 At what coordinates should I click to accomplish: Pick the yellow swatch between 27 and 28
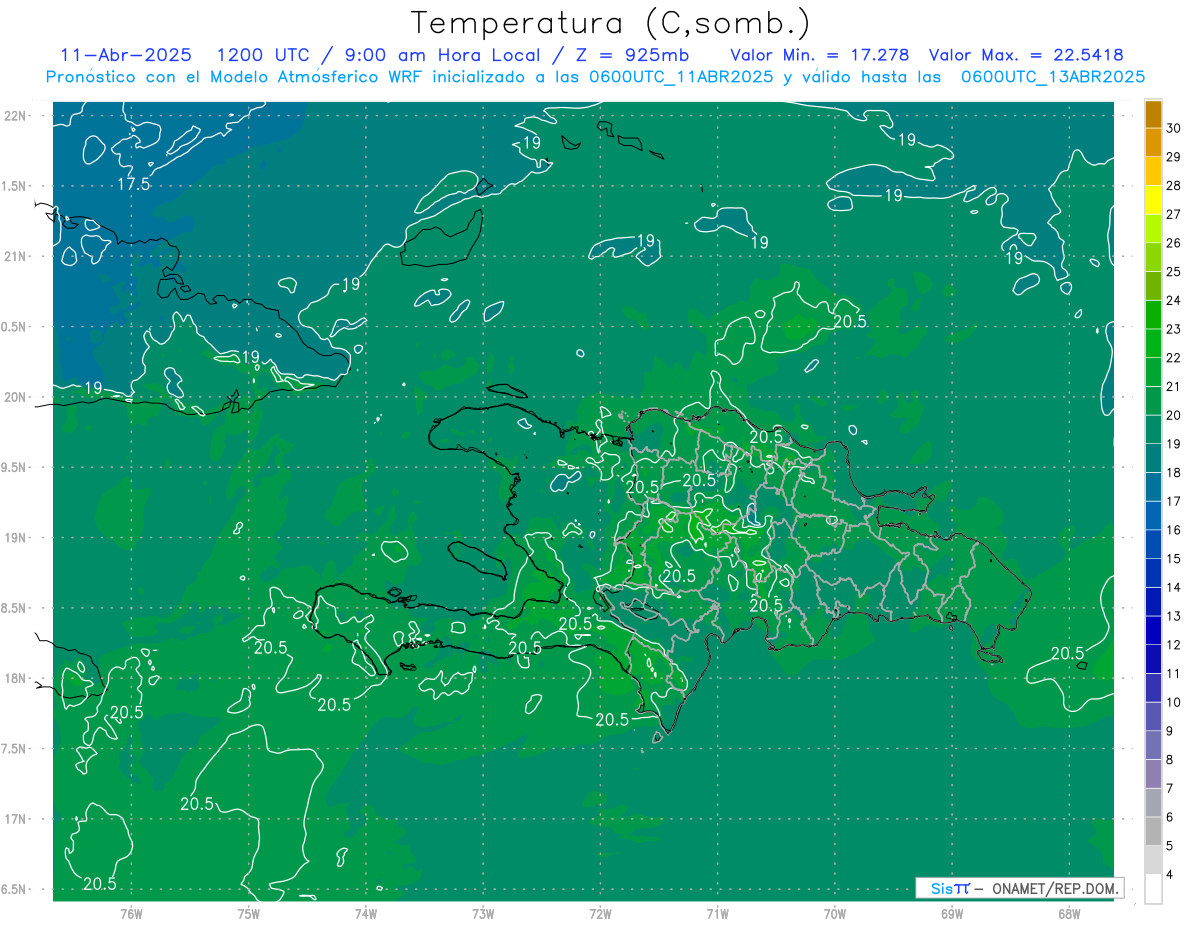pos(1153,200)
